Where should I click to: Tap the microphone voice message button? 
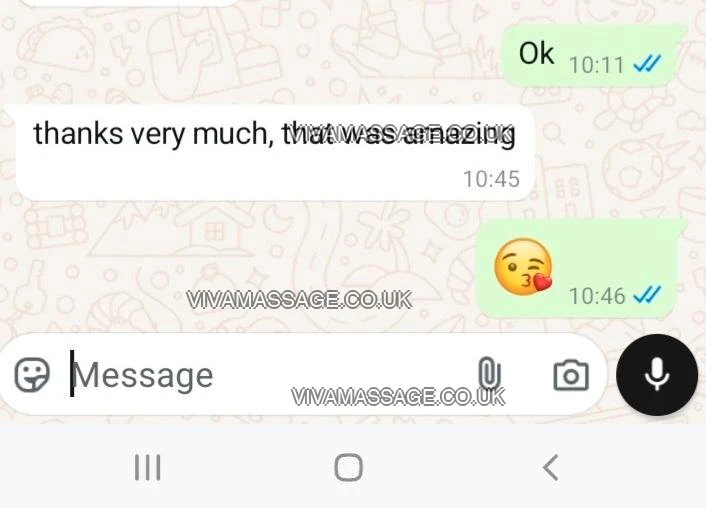click(x=656, y=374)
